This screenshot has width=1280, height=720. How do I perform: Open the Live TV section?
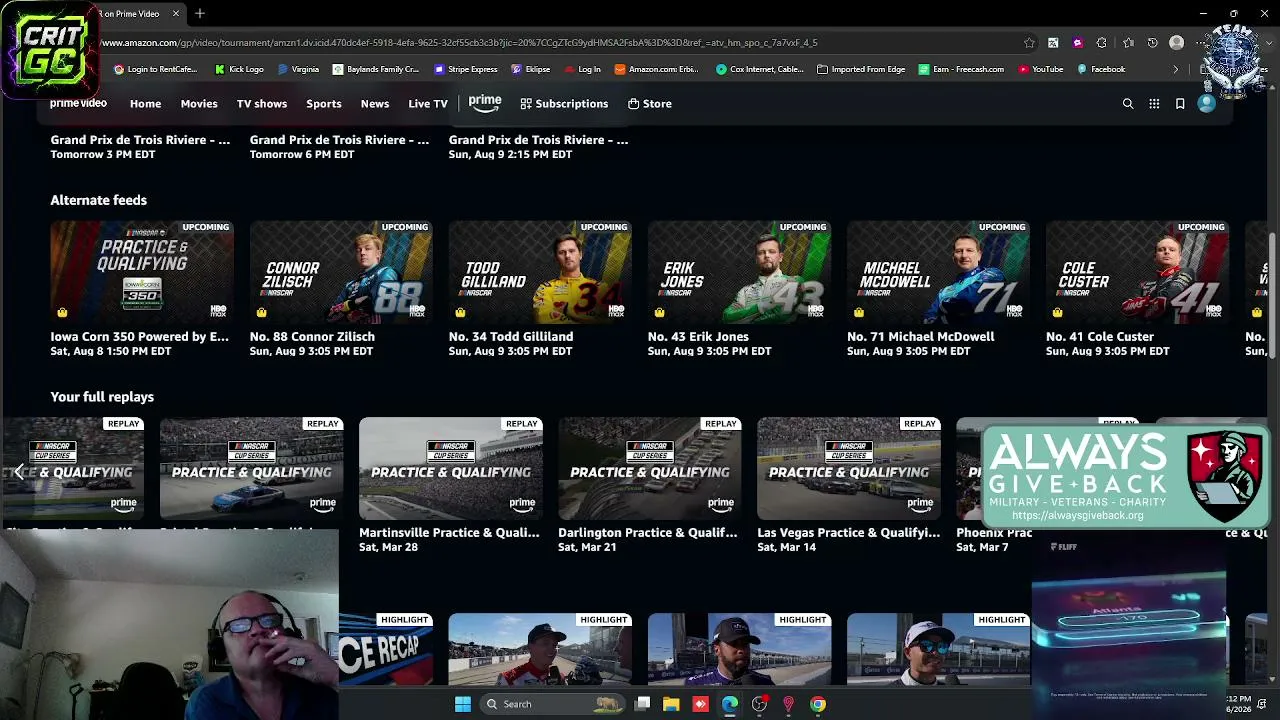(x=428, y=104)
